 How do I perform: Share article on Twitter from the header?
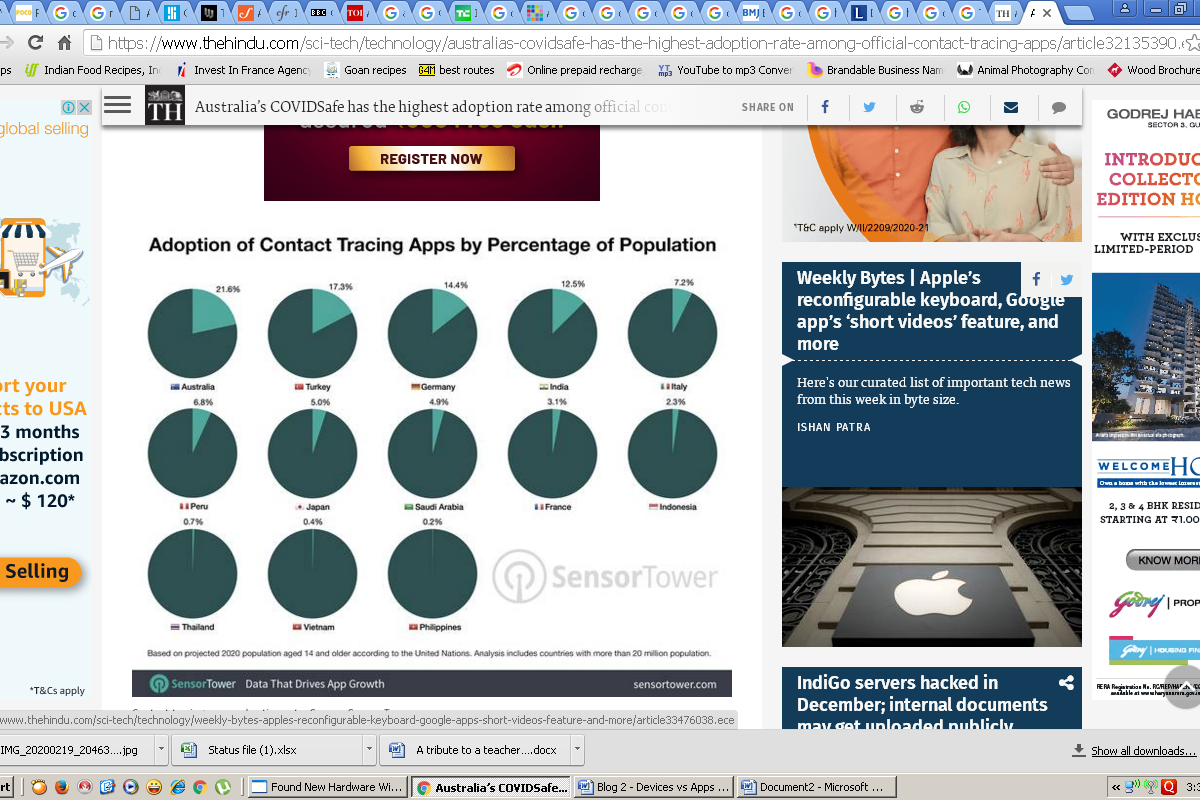[x=870, y=107]
